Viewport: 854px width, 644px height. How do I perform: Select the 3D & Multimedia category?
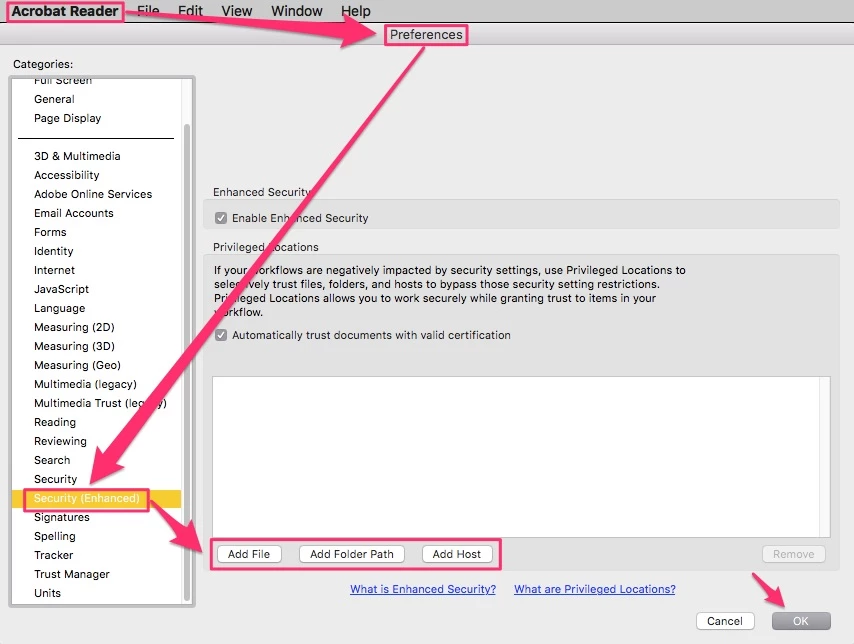[x=77, y=156]
